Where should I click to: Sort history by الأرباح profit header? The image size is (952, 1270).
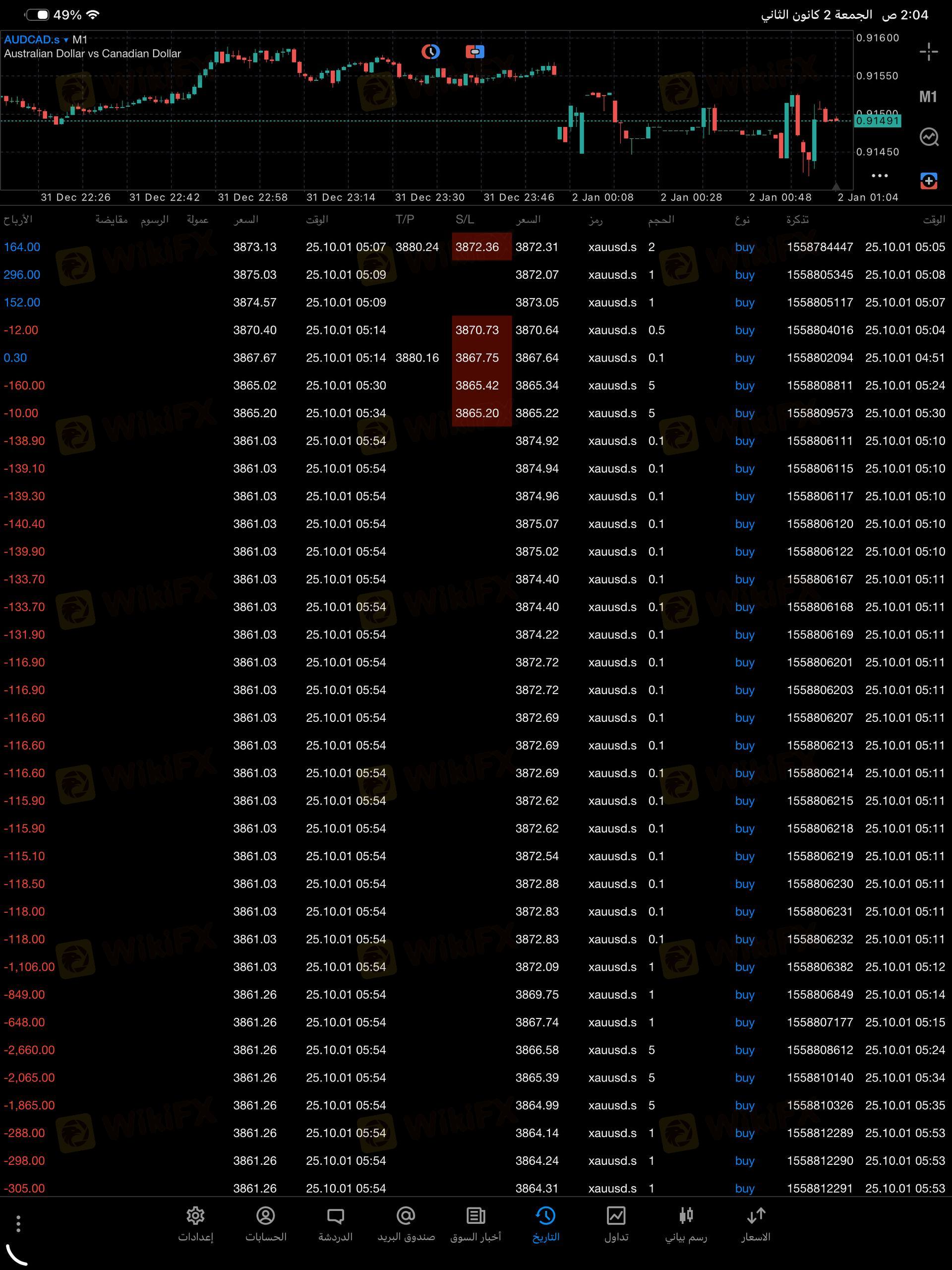[18, 220]
